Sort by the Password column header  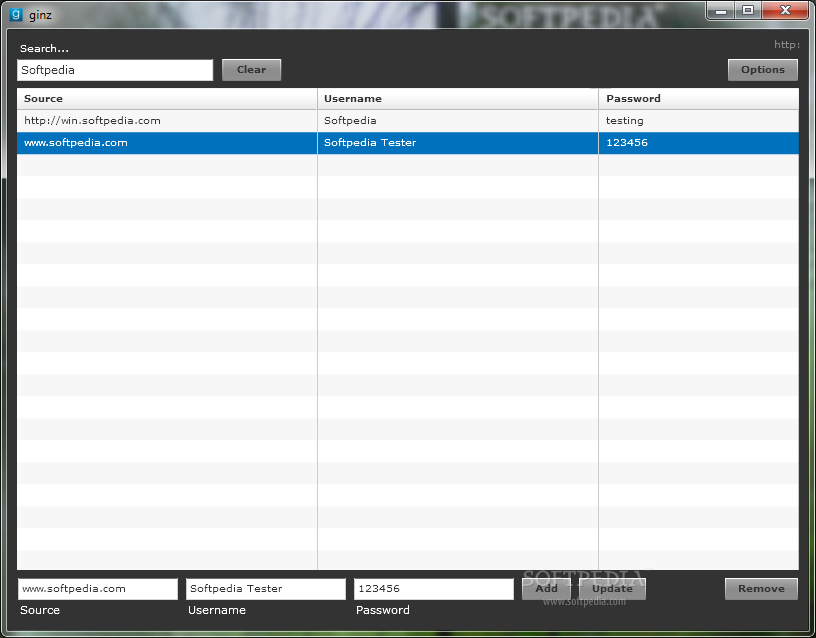click(x=699, y=99)
